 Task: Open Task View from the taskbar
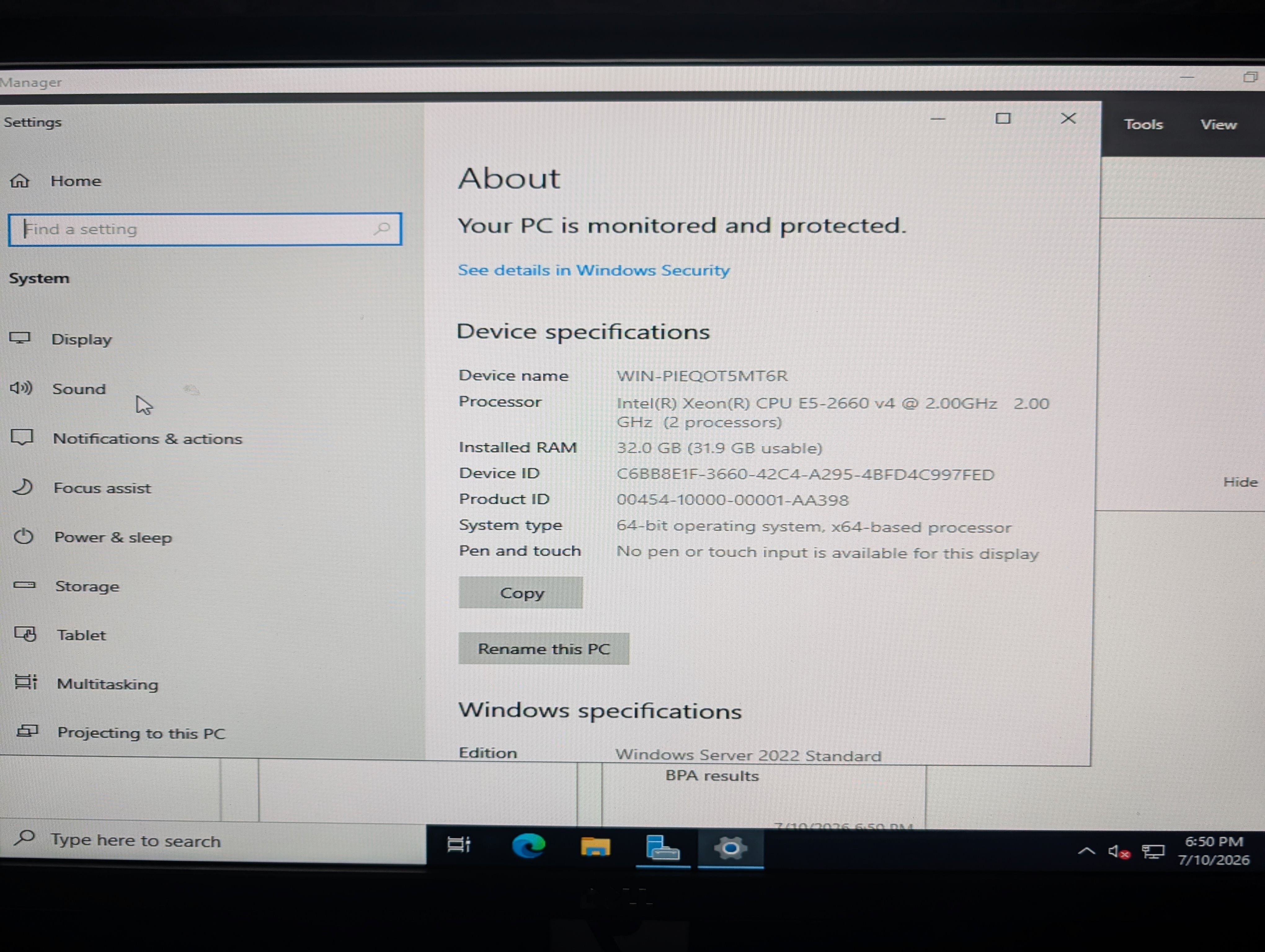[x=459, y=844]
